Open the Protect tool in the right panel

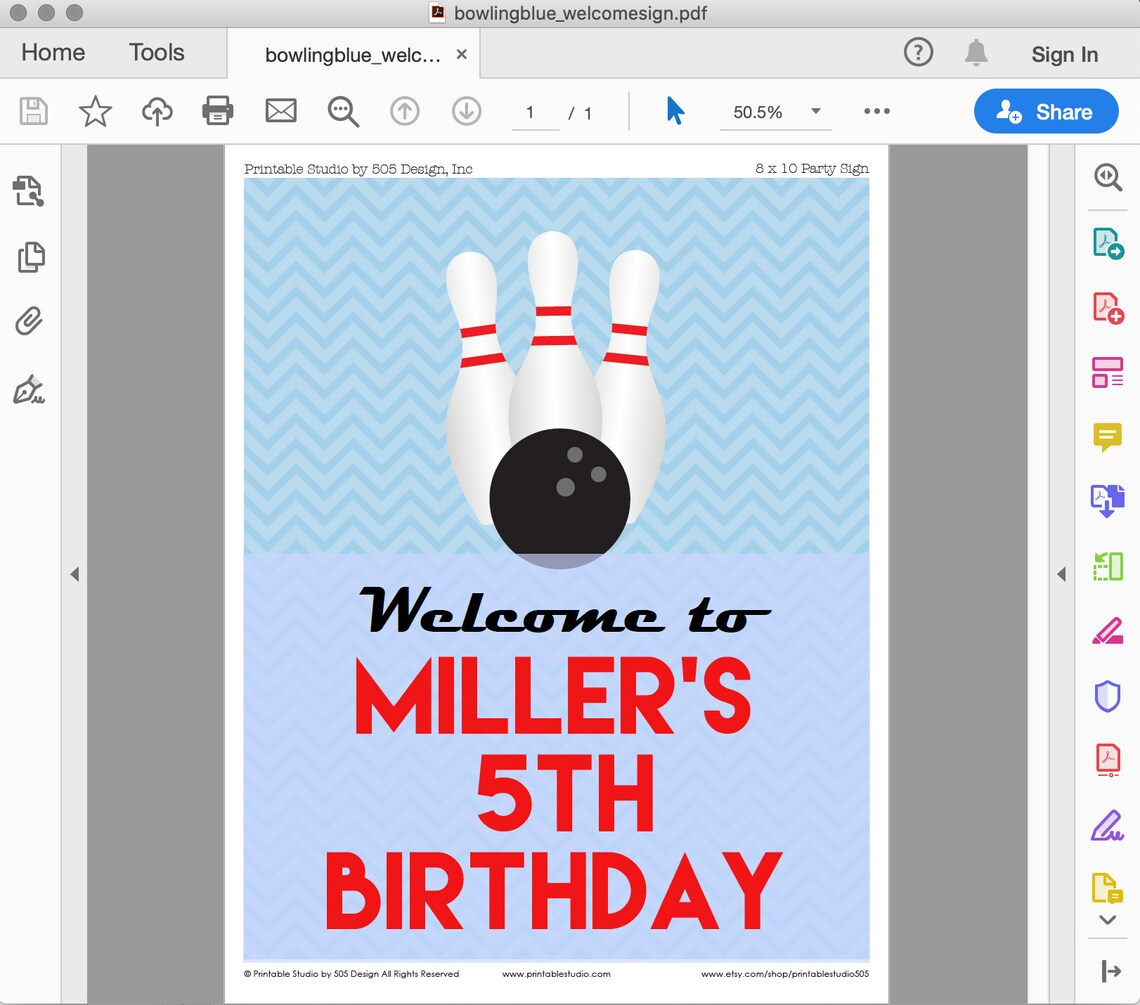pyautogui.click(x=1107, y=694)
